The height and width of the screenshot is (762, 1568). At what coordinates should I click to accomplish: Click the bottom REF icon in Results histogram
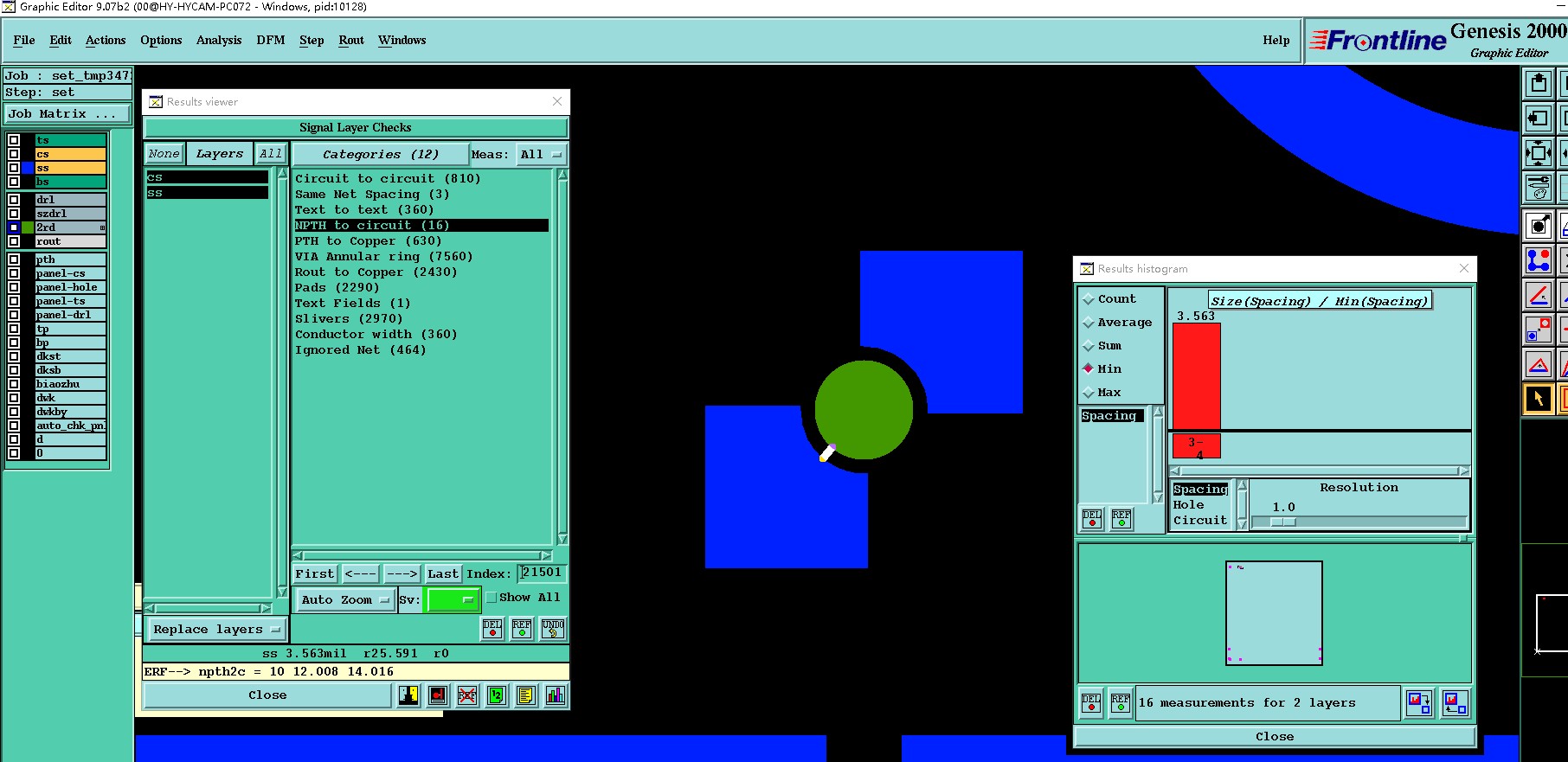point(1121,703)
